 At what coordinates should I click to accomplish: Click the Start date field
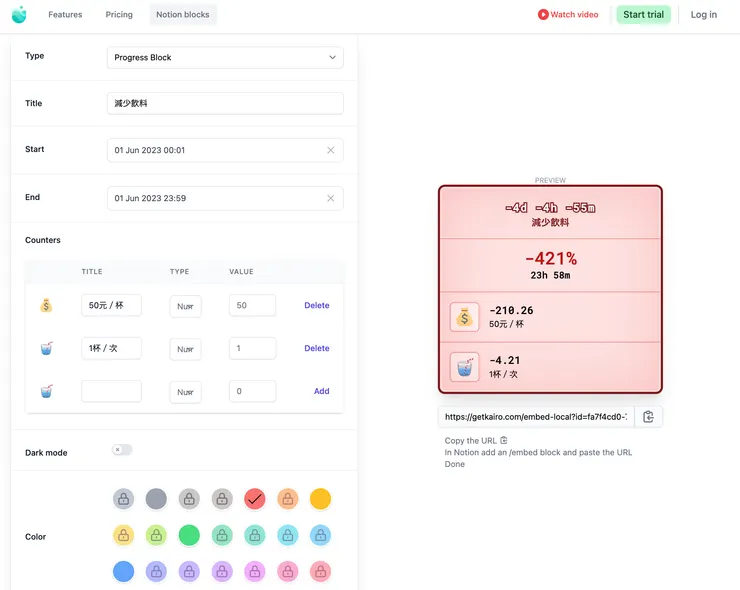(x=225, y=150)
